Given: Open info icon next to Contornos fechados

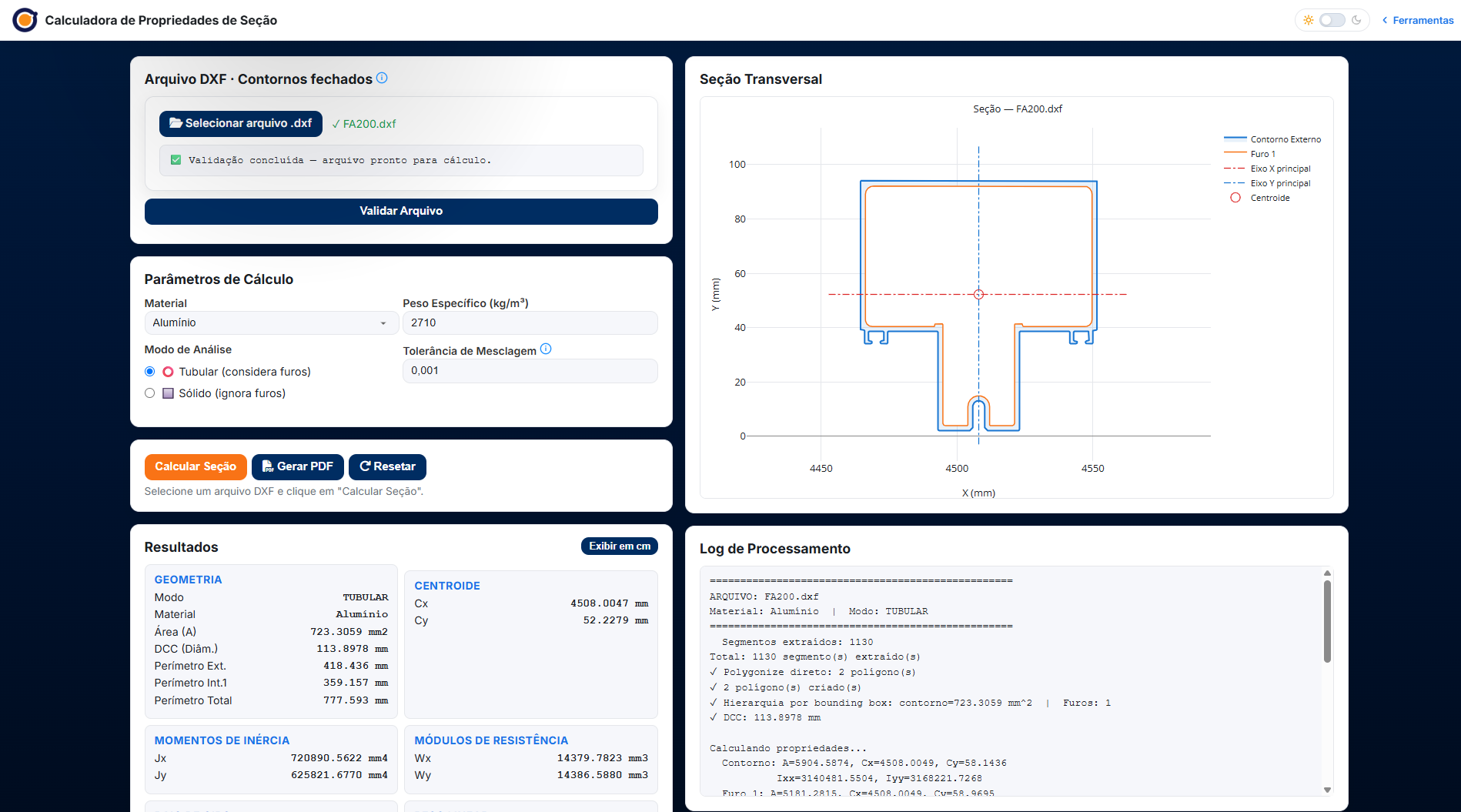Looking at the screenshot, I should (x=382, y=78).
